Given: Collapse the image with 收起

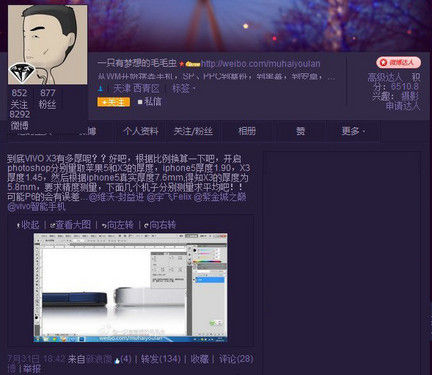Looking at the screenshot, I should point(28,225).
